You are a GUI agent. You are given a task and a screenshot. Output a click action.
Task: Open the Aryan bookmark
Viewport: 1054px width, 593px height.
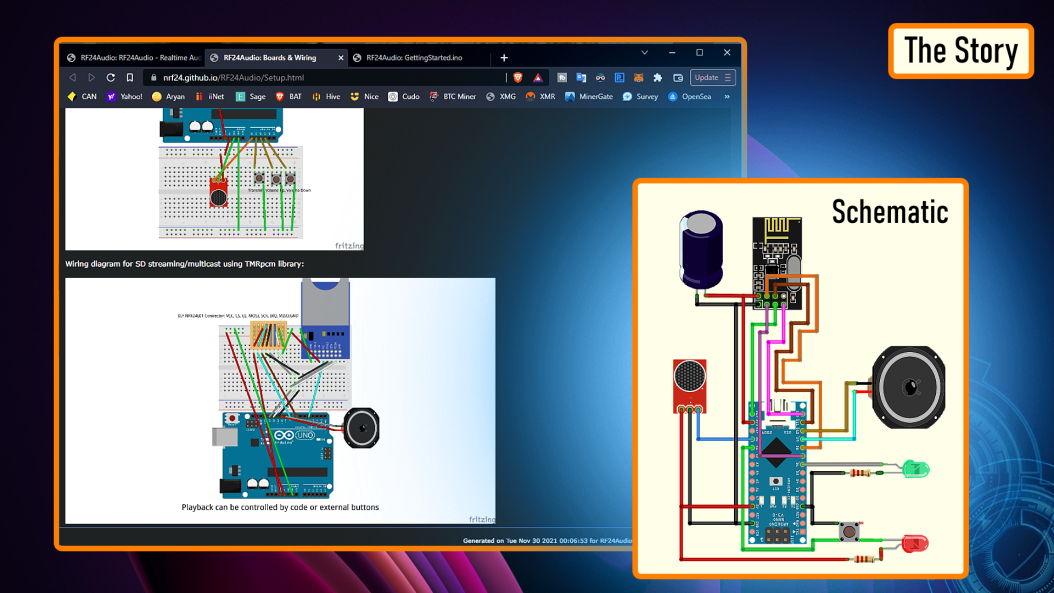[169, 97]
